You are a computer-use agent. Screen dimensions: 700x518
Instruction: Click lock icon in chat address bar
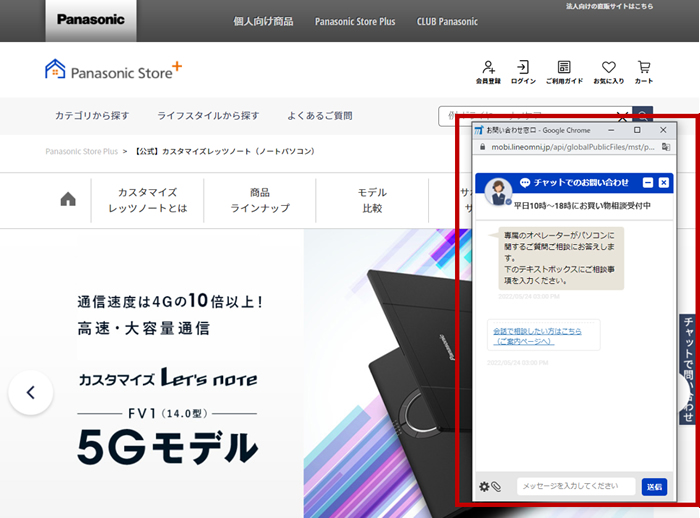coord(482,147)
